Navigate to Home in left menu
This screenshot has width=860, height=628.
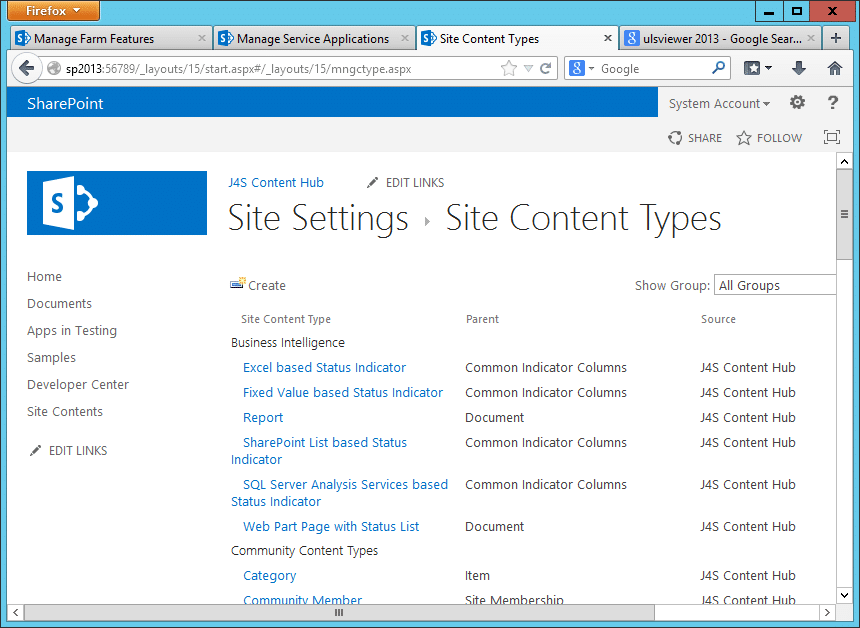coord(44,276)
